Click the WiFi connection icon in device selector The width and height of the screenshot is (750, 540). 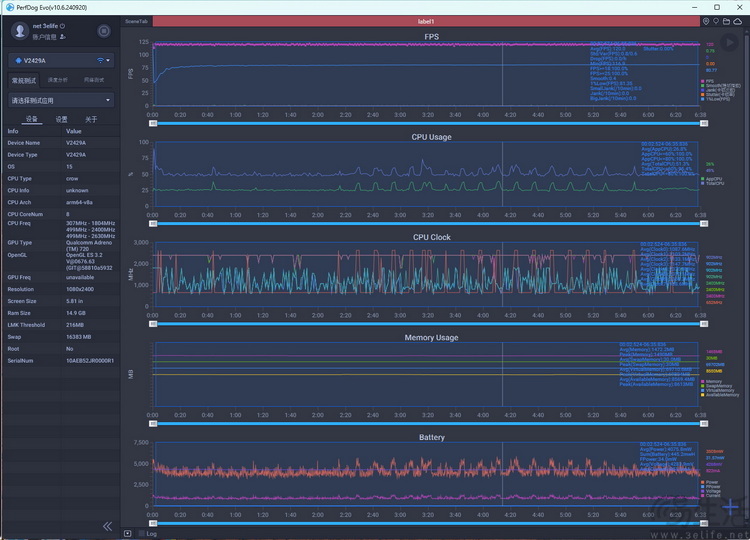point(100,60)
